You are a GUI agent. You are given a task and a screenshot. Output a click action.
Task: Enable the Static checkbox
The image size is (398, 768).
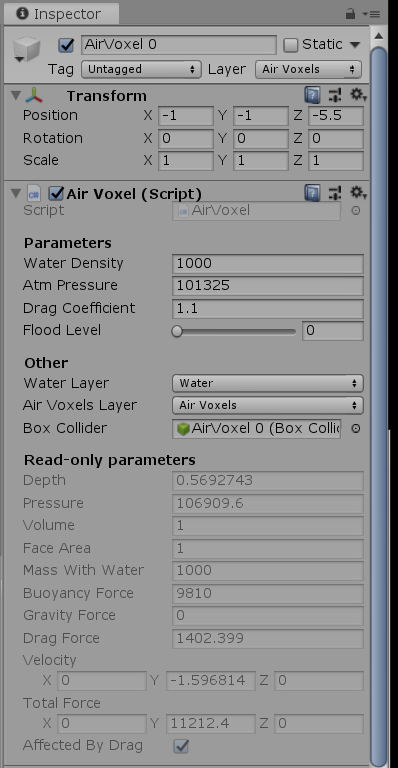[x=291, y=45]
